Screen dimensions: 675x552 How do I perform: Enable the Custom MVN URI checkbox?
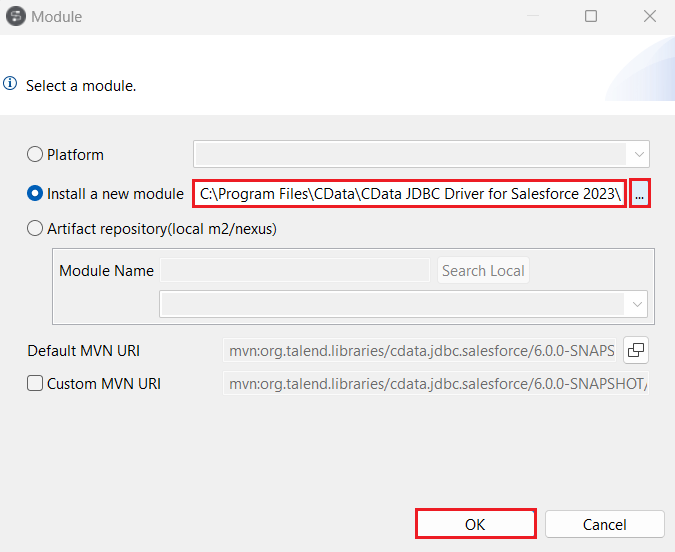click(36, 383)
